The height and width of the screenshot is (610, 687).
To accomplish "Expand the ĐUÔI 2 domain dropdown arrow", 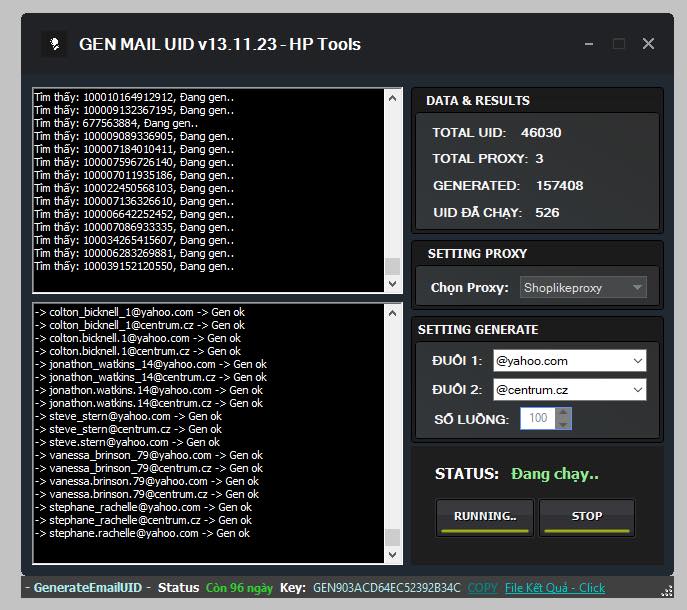I will point(638,390).
